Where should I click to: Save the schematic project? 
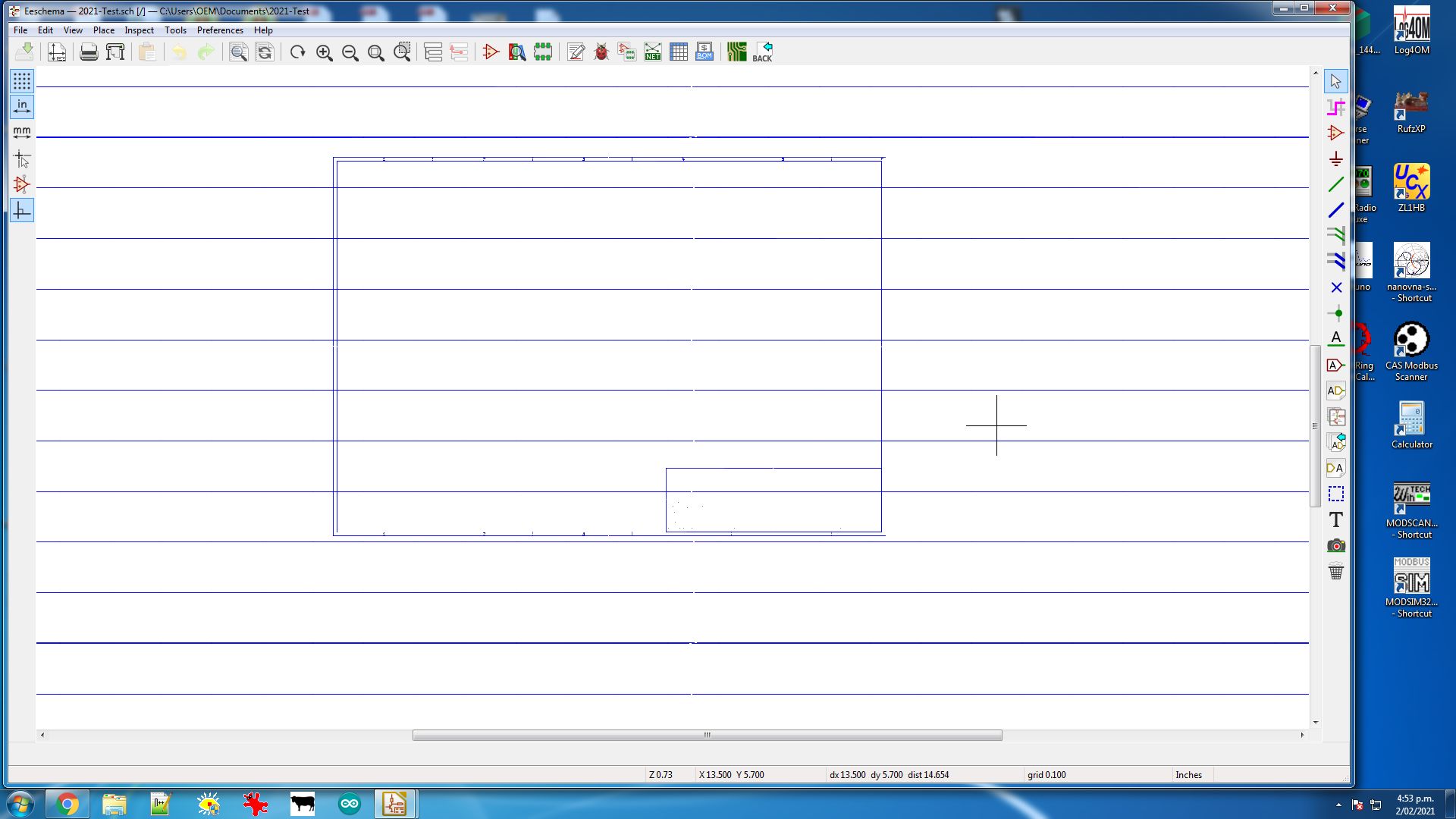click(25, 52)
